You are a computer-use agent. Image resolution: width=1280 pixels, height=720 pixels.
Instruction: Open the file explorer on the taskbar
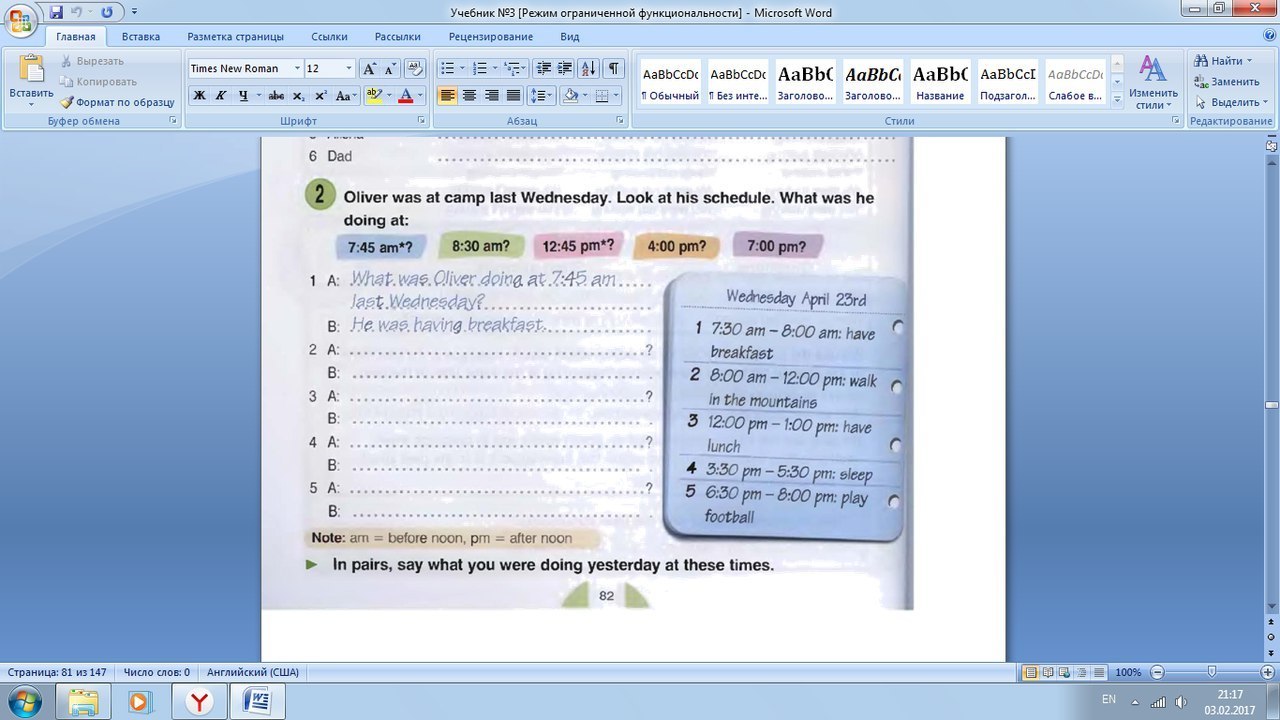click(x=84, y=701)
